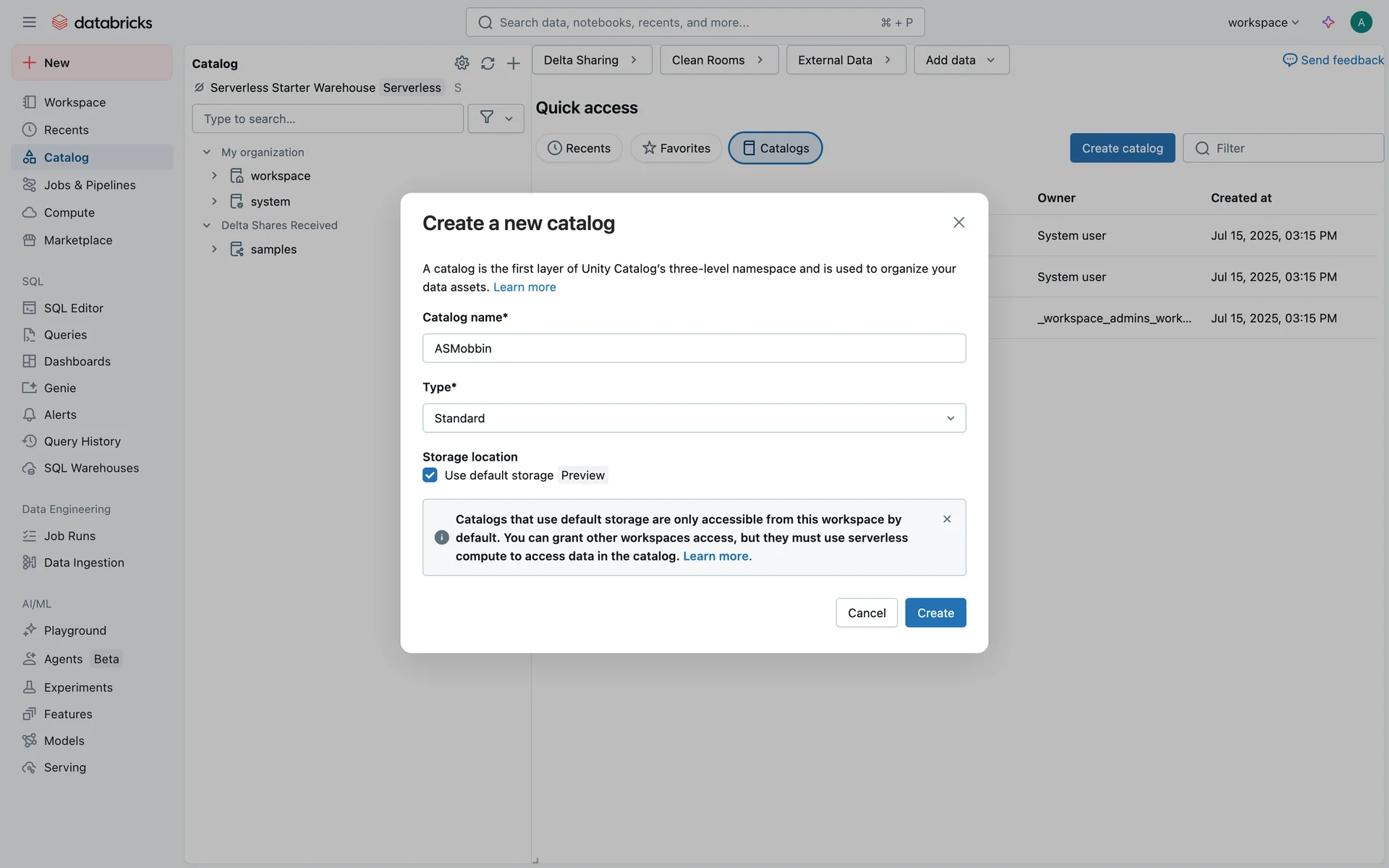Click the plus icon in Catalog panel
This screenshot has width=1389, height=868.
point(514,64)
